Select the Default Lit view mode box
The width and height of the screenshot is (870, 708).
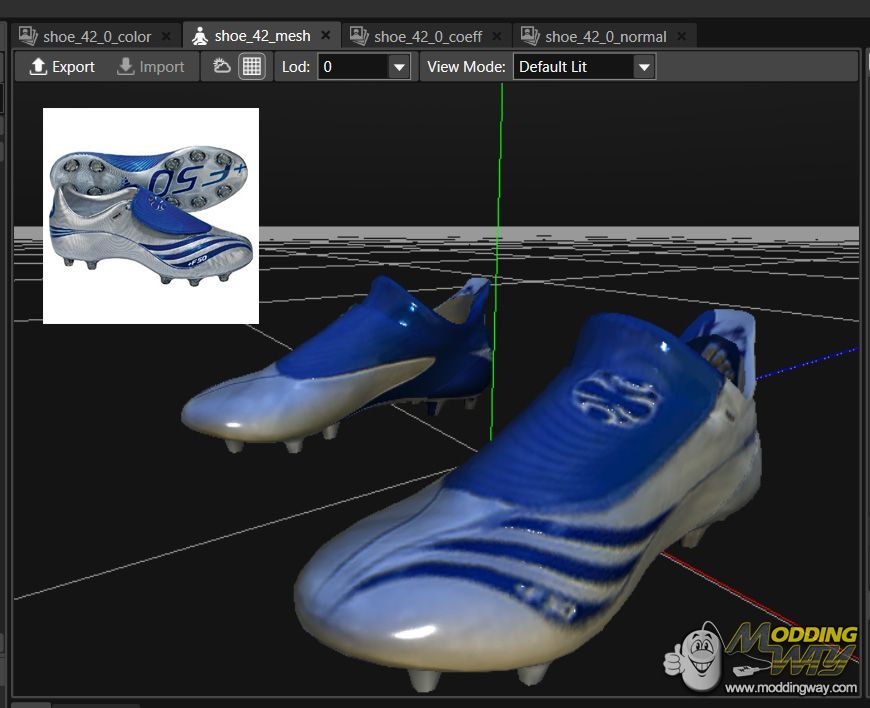coord(573,67)
